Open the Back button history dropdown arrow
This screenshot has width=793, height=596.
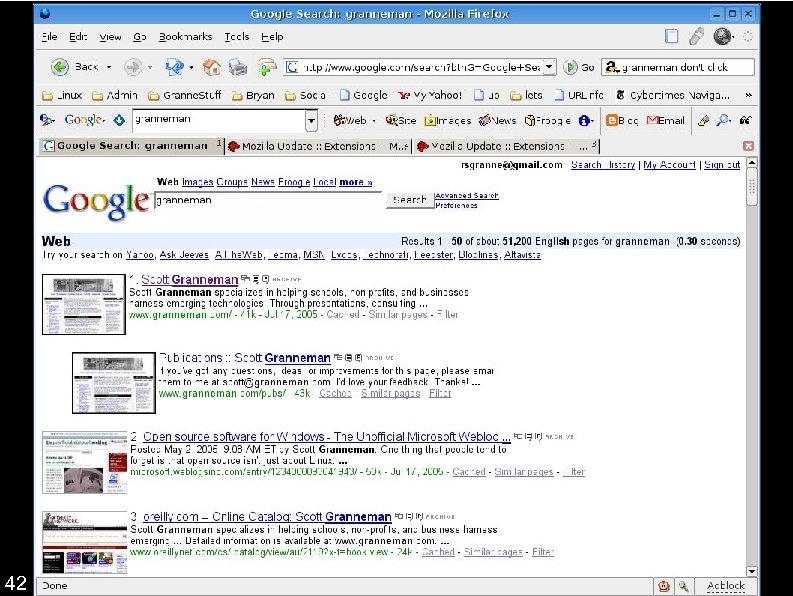pyautogui.click(x=109, y=67)
